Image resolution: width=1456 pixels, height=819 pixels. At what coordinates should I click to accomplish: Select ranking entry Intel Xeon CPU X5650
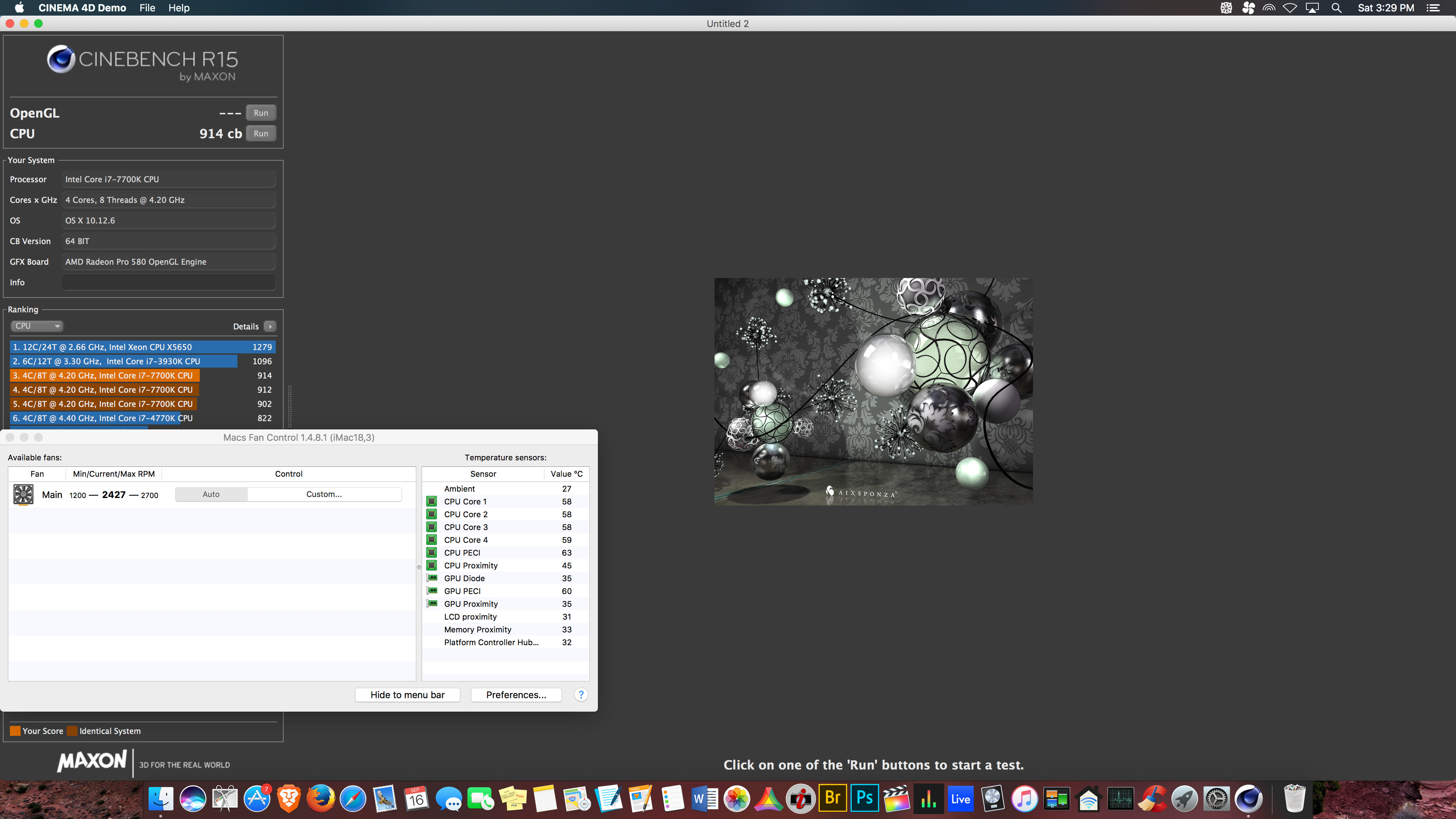pyautogui.click(x=143, y=347)
